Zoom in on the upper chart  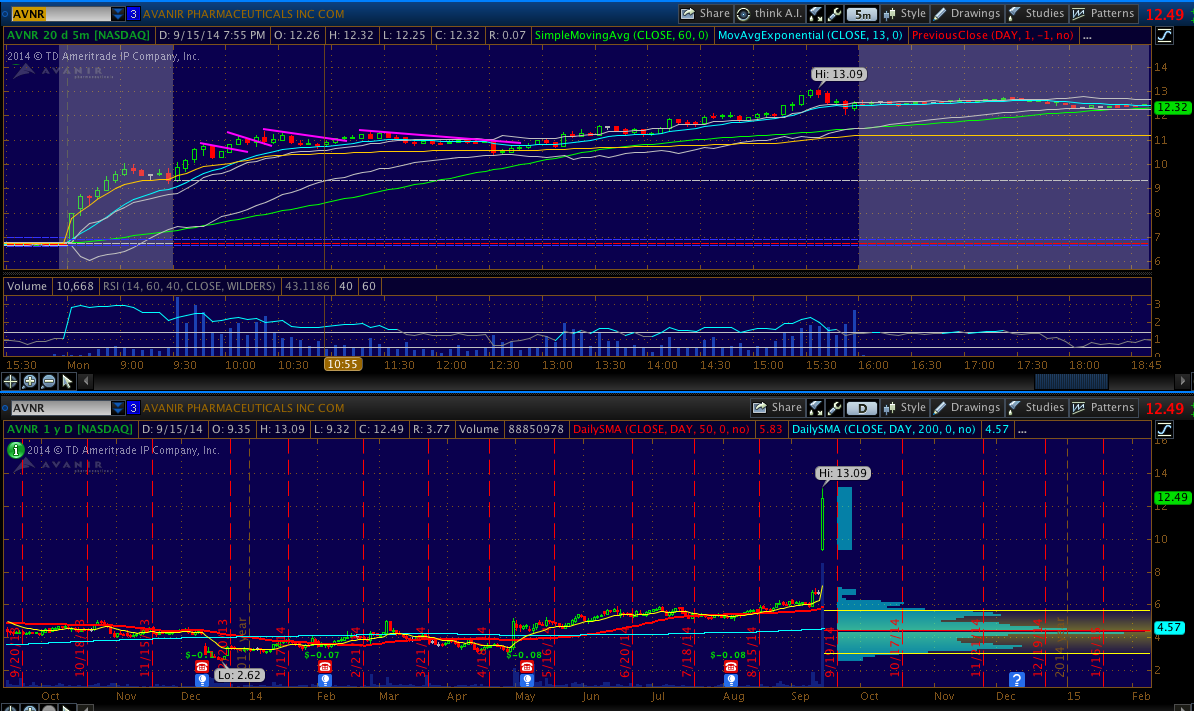point(30,381)
